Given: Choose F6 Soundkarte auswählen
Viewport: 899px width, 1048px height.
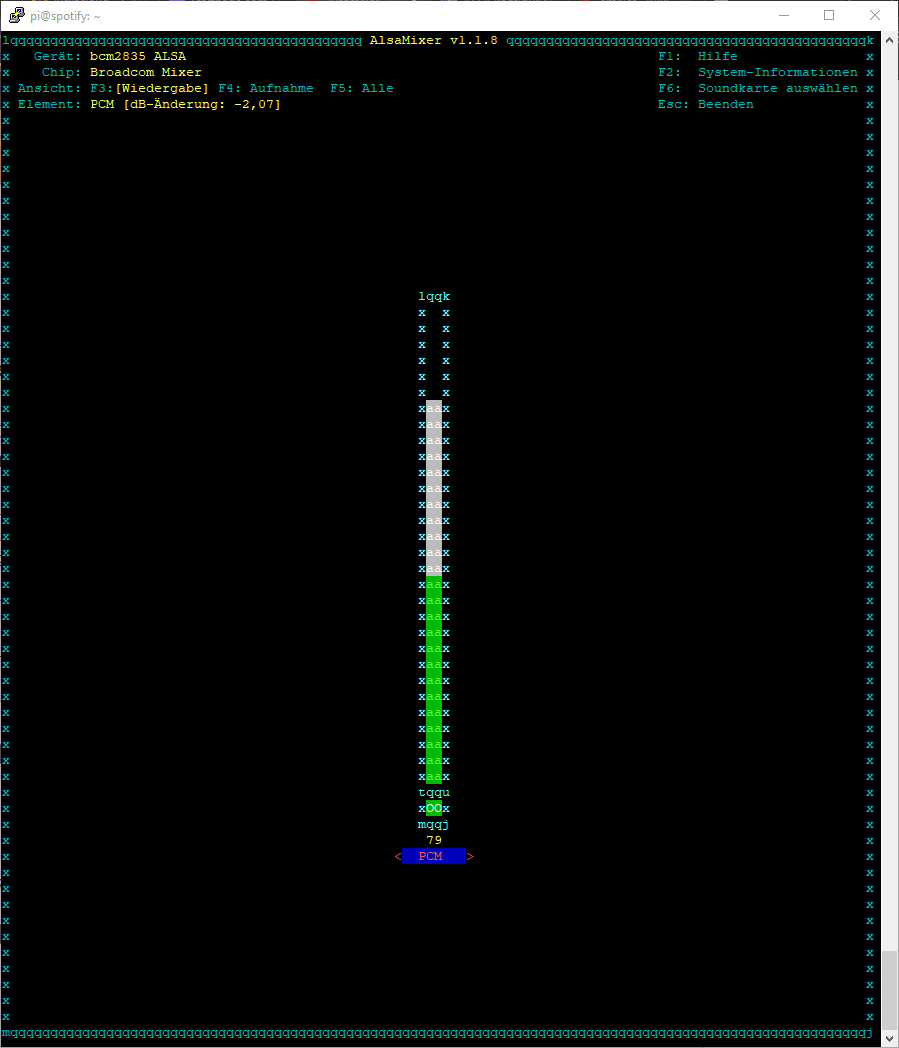Looking at the screenshot, I should (757, 88).
